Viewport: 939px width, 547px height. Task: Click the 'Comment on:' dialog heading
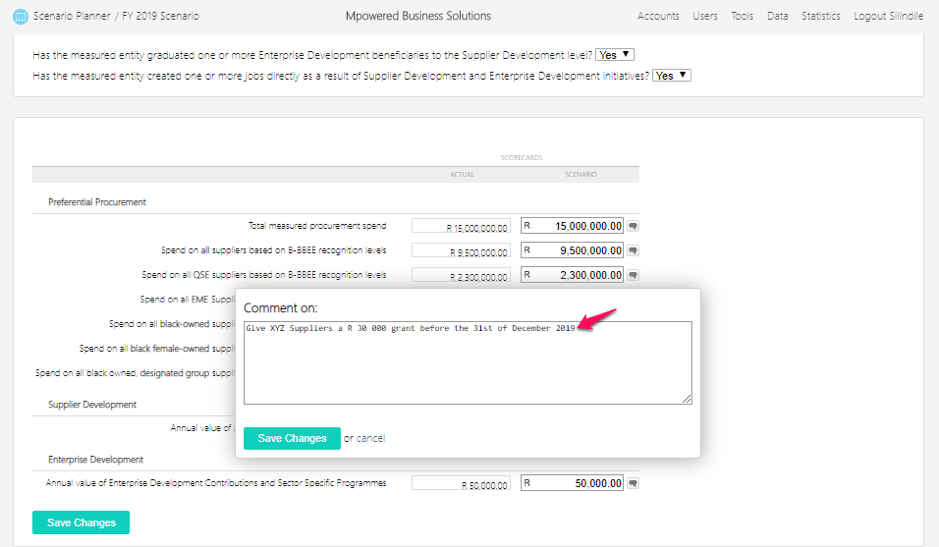coord(280,308)
